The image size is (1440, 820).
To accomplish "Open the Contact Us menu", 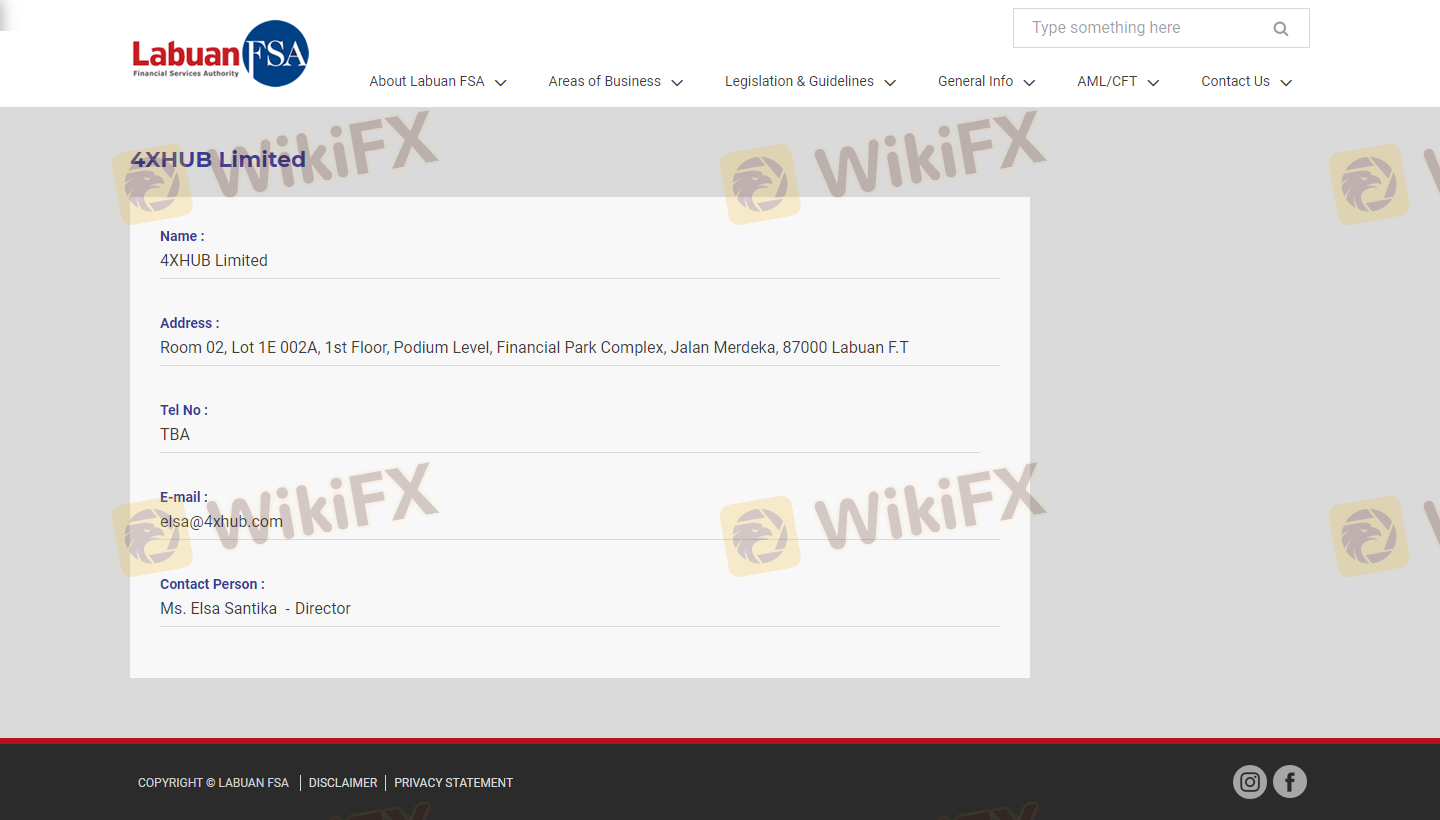I will (x=1235, y=82).
